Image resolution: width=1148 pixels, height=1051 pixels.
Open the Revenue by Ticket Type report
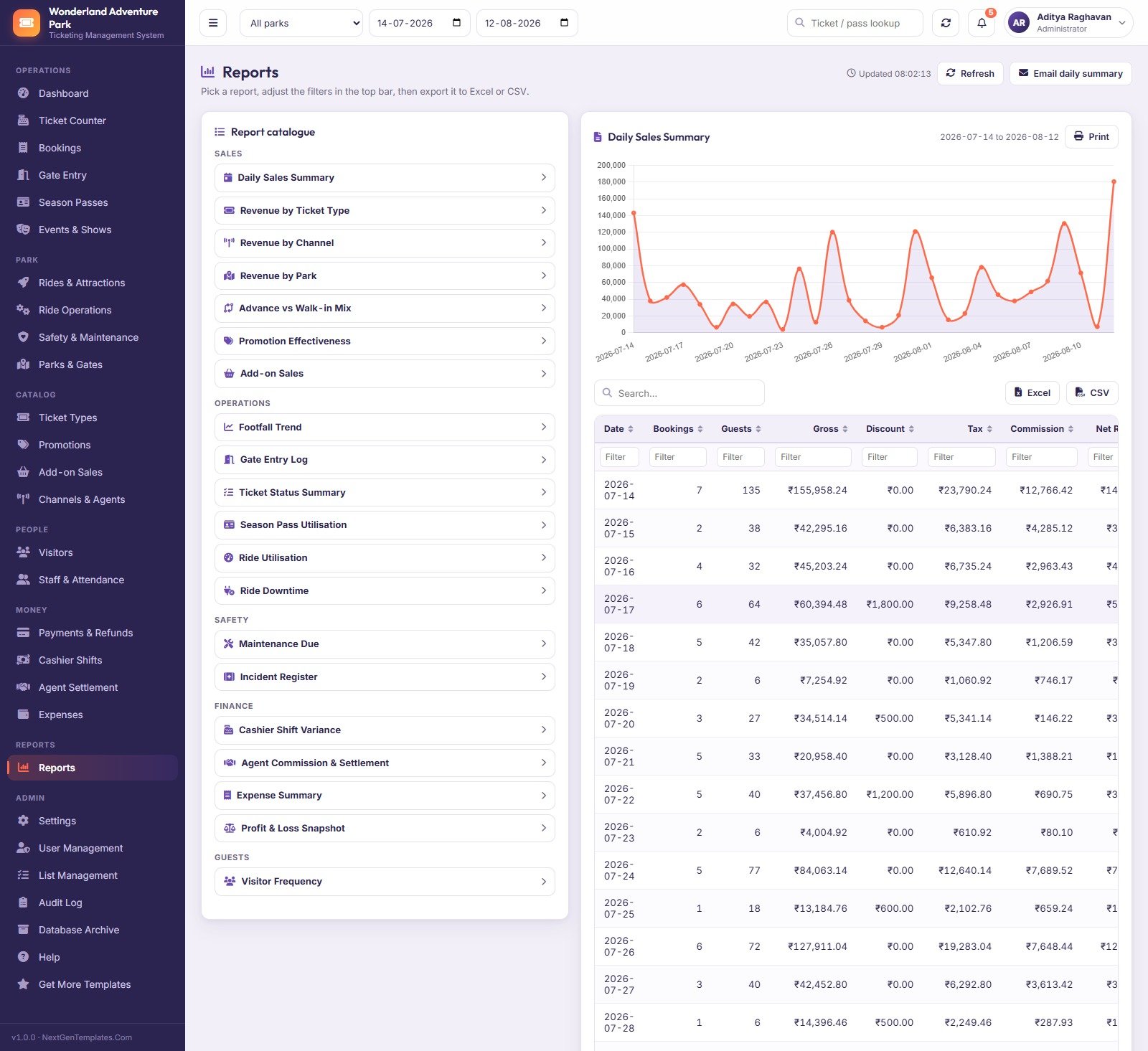coord(385,210)
